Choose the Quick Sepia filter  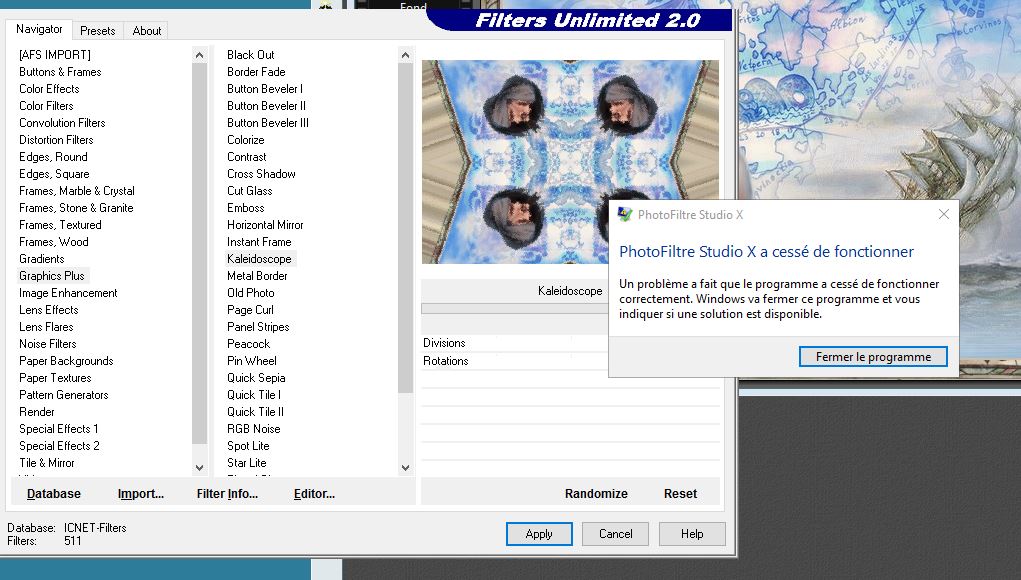coord(256,378)
